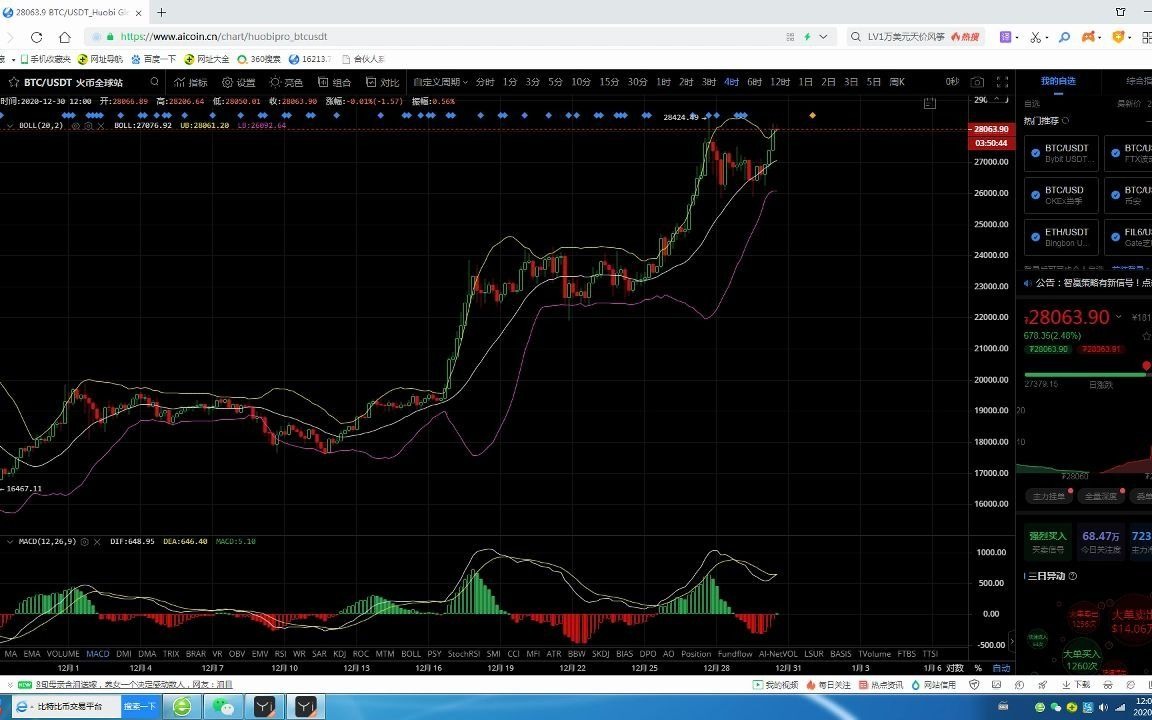Open the 全量深度 panel
The image size is (1152, 720).
(1101, 496)
